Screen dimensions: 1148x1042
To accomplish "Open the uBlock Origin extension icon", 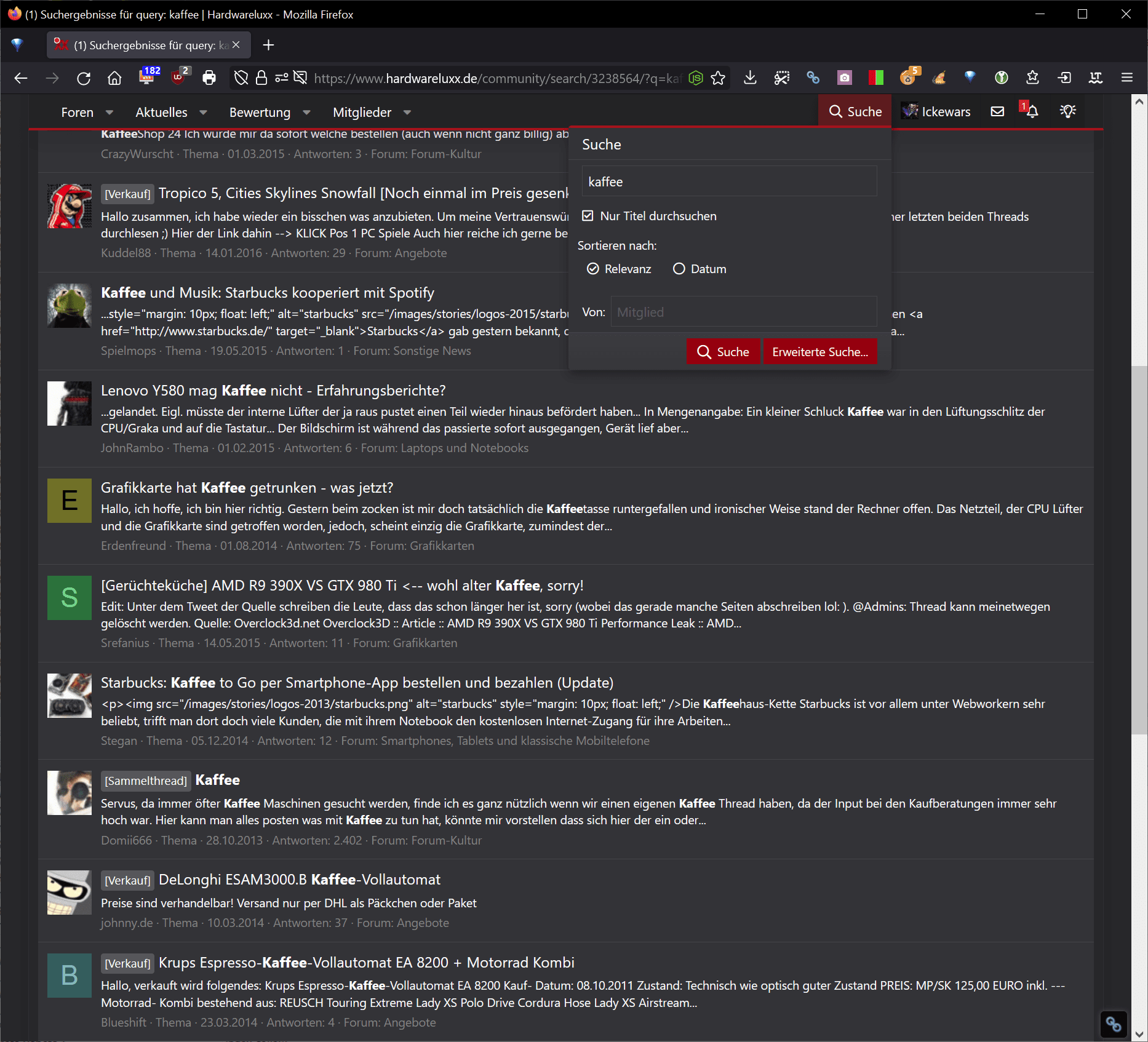I will 180,77.
